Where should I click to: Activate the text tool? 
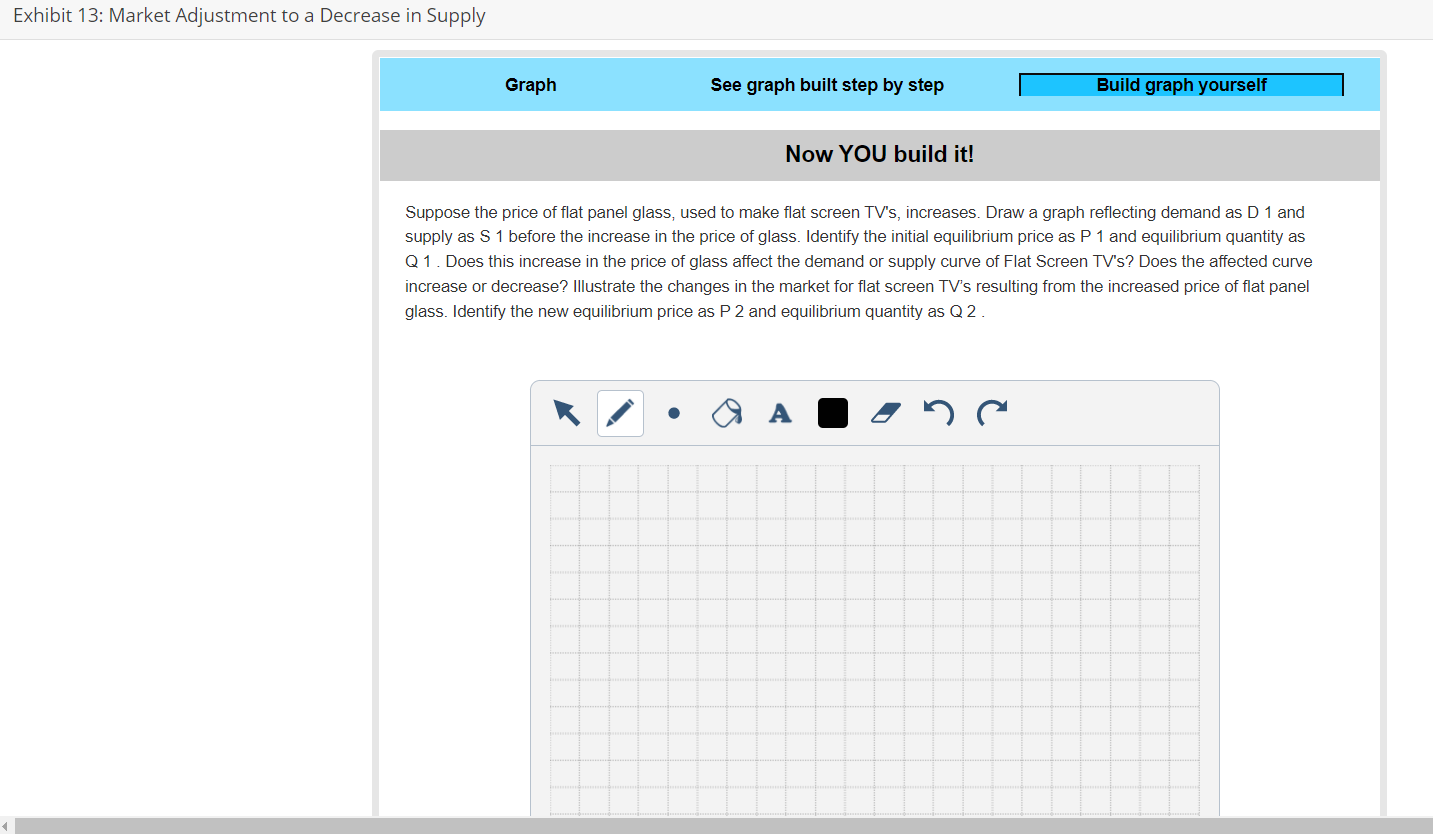780,413
